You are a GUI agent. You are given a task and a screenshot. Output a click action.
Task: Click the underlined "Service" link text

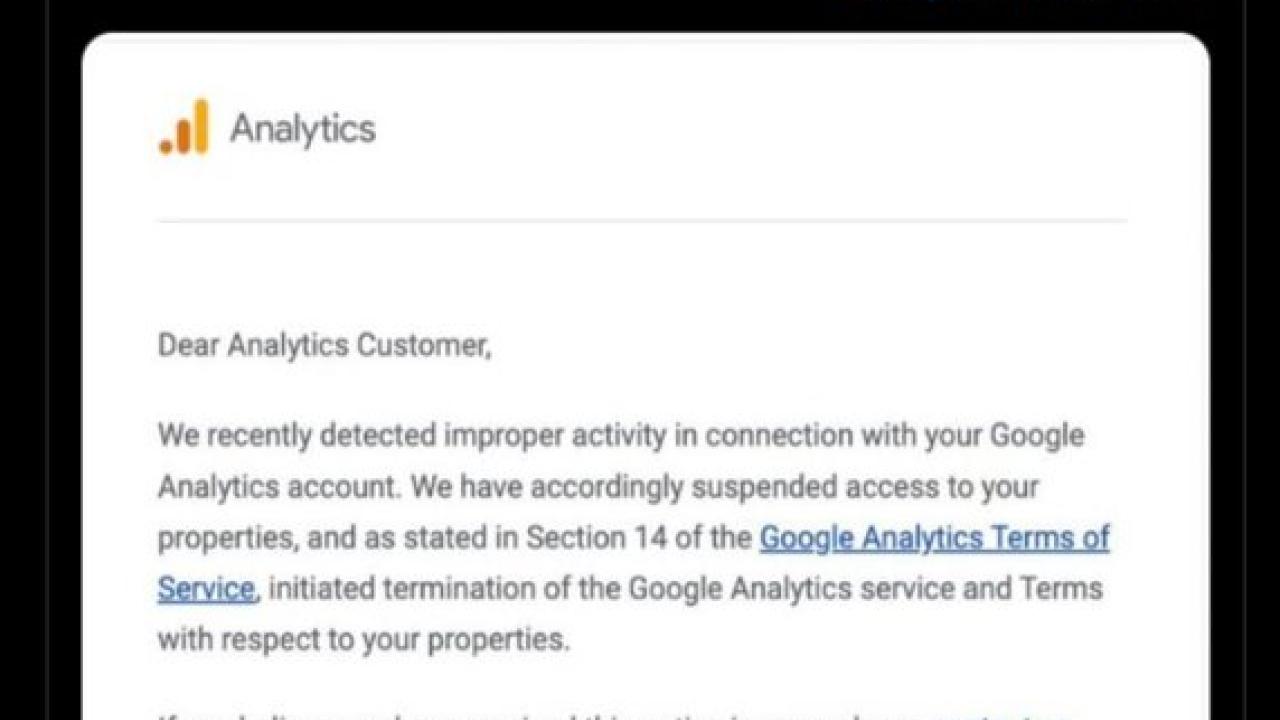(x=206, y=588)
